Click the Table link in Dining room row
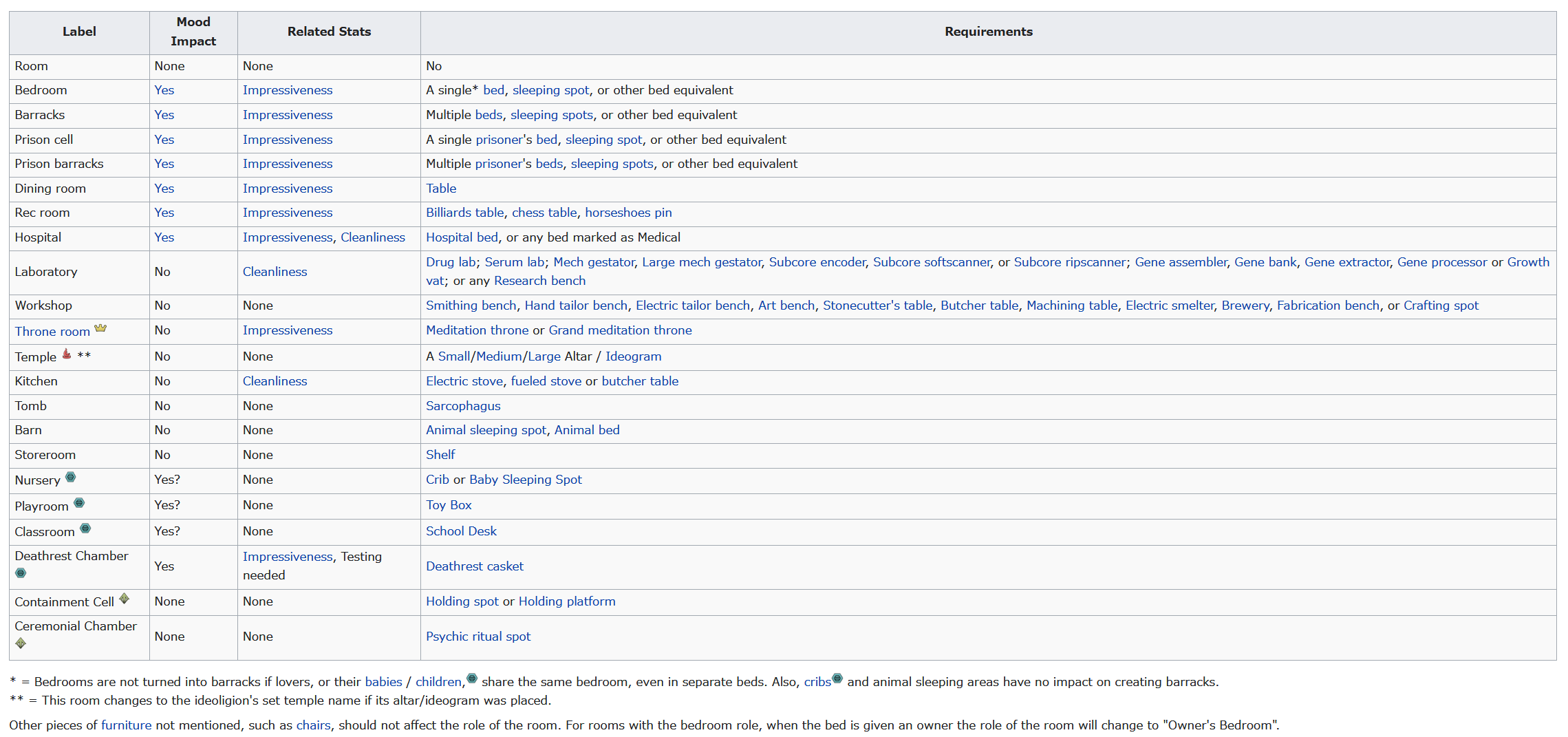The image size is (1568, 737). (441, 189)
